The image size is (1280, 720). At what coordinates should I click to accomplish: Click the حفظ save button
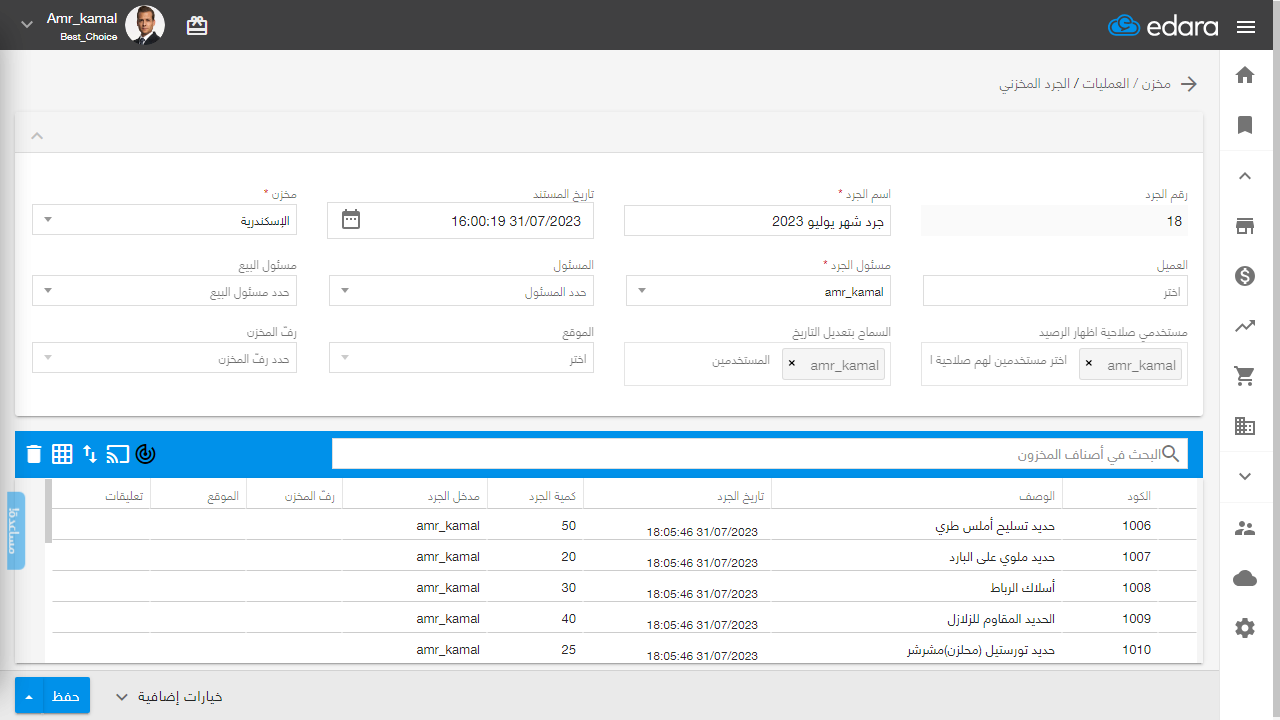click(66, 696)
